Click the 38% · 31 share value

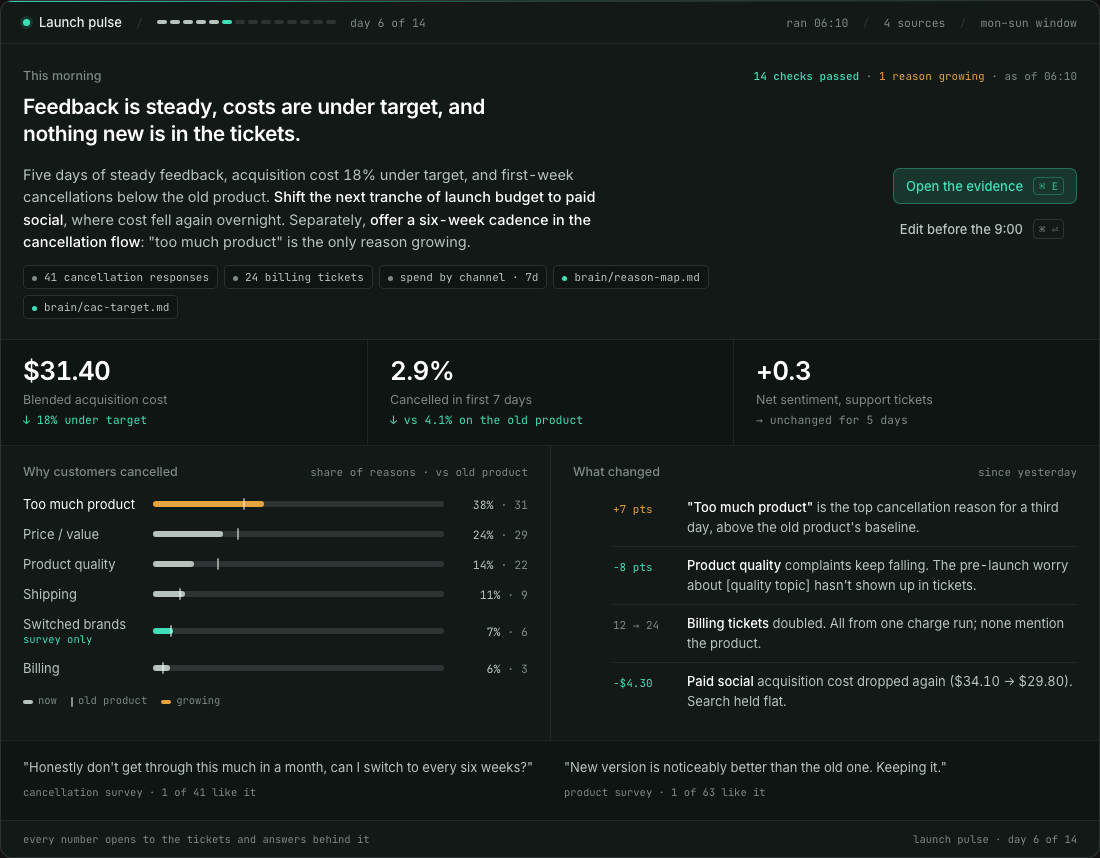(x=500, y=505)
